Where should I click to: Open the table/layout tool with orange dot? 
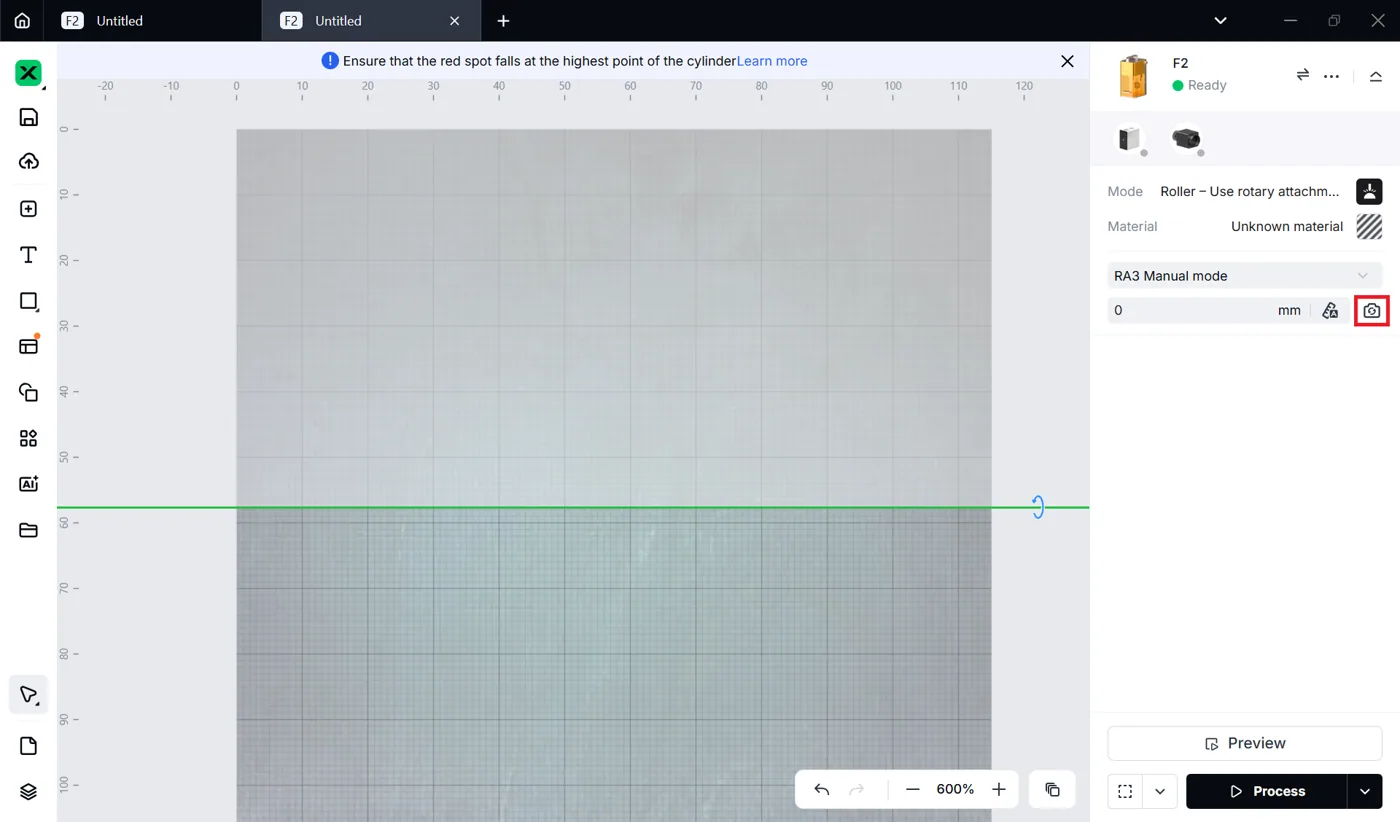(x=29, y=346)
